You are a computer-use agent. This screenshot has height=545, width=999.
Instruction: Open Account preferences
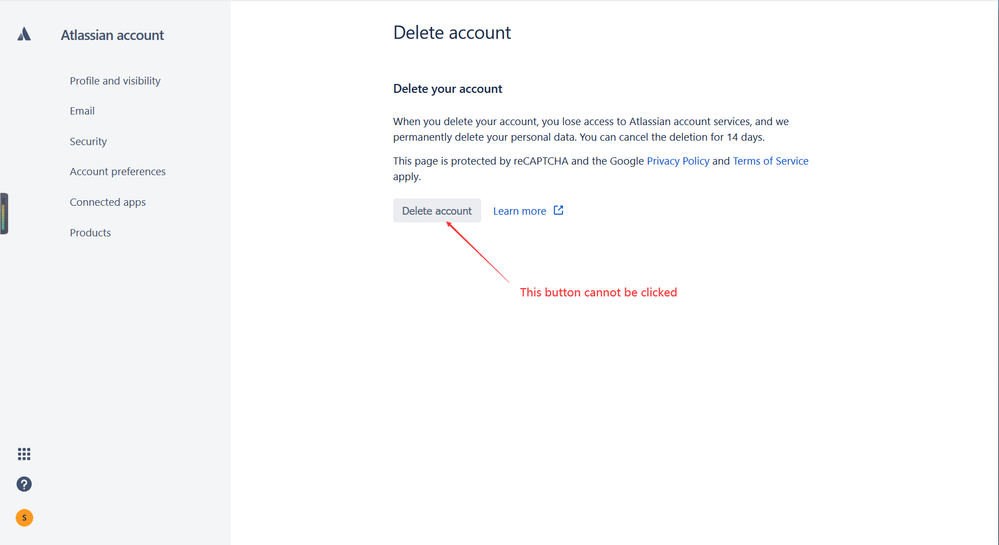coord(117,171)
